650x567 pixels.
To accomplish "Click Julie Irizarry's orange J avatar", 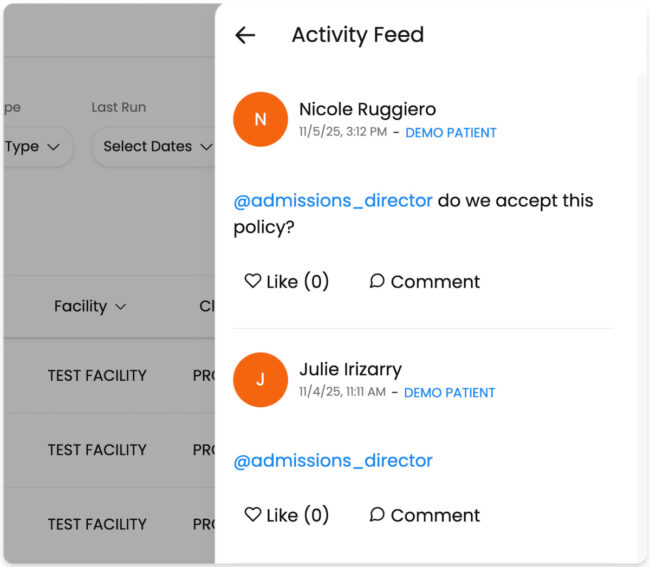I will click(x=260, y=379).
